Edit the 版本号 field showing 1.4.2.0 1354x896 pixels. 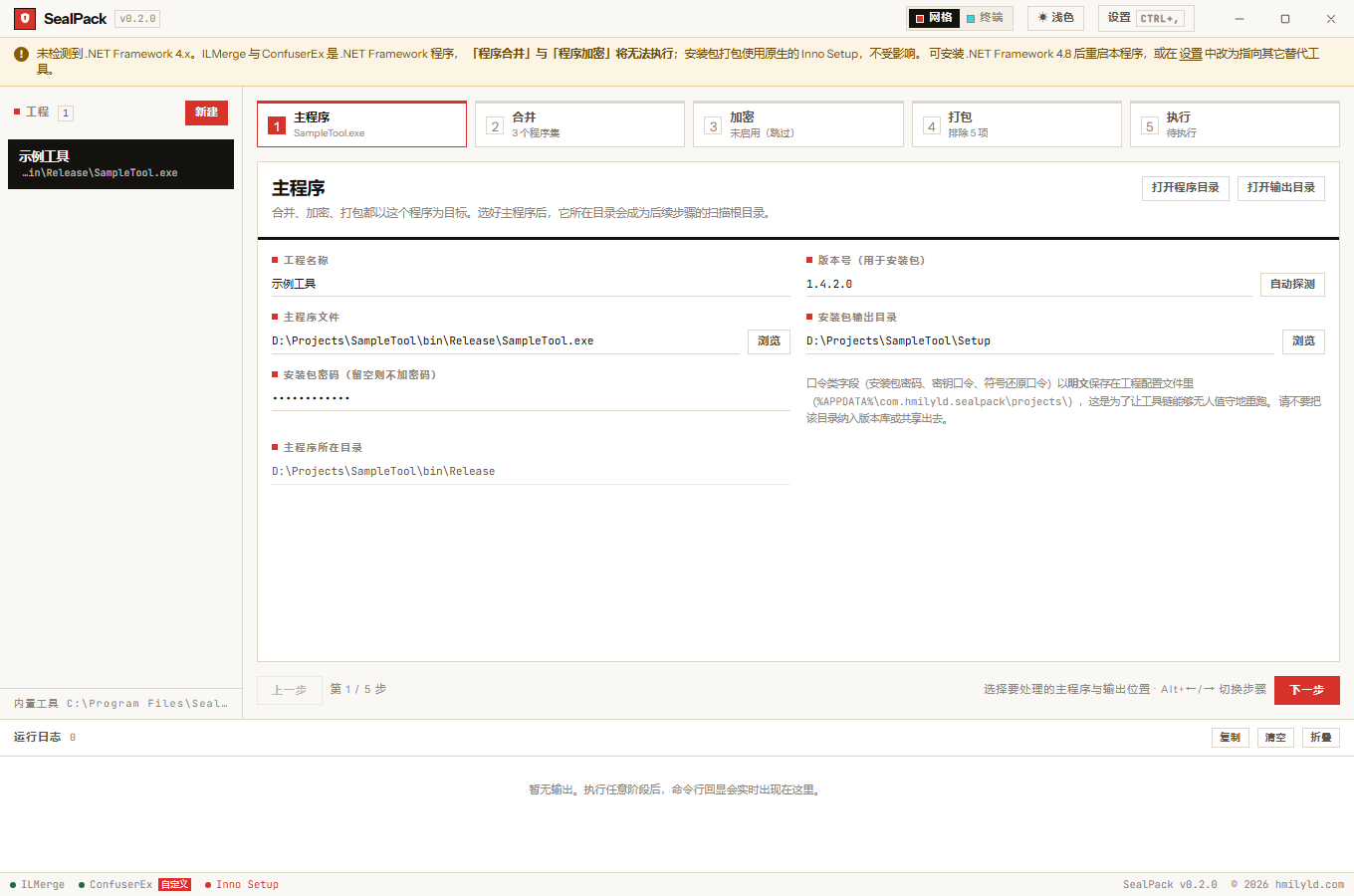1029,285
